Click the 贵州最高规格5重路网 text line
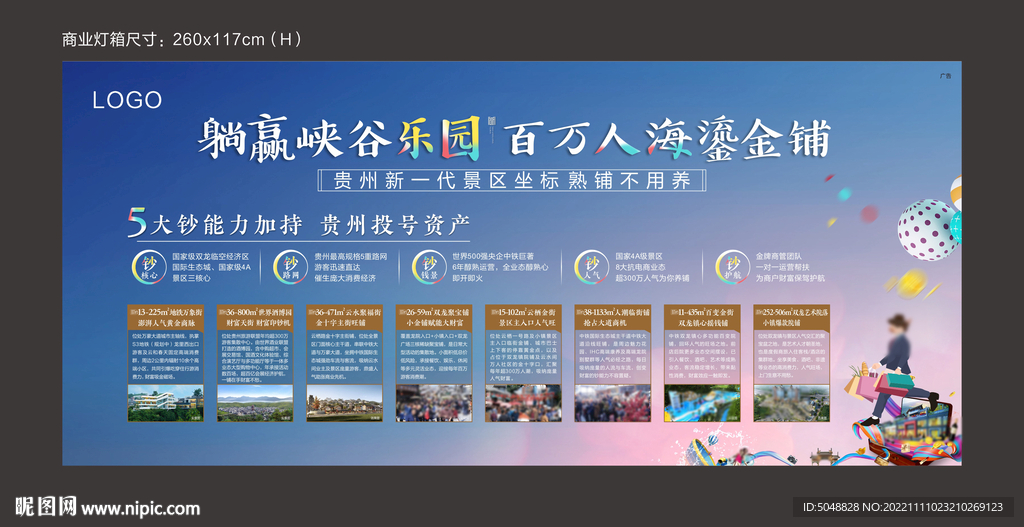 tap(351, 257)
